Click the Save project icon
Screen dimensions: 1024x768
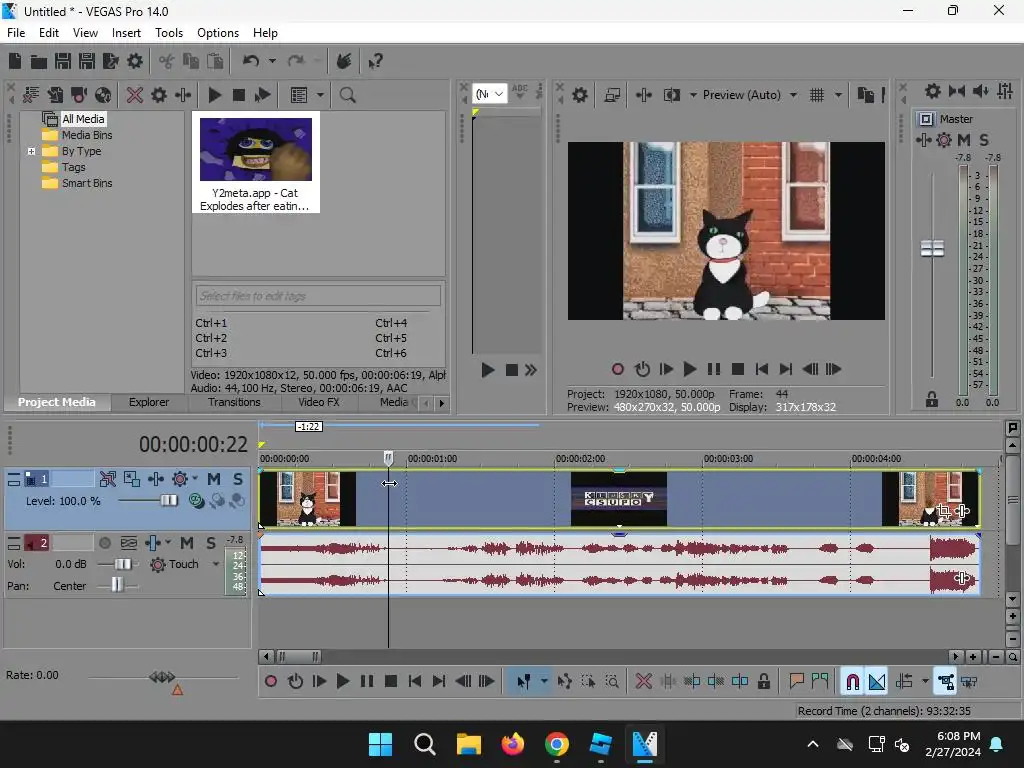pos(63,61)
